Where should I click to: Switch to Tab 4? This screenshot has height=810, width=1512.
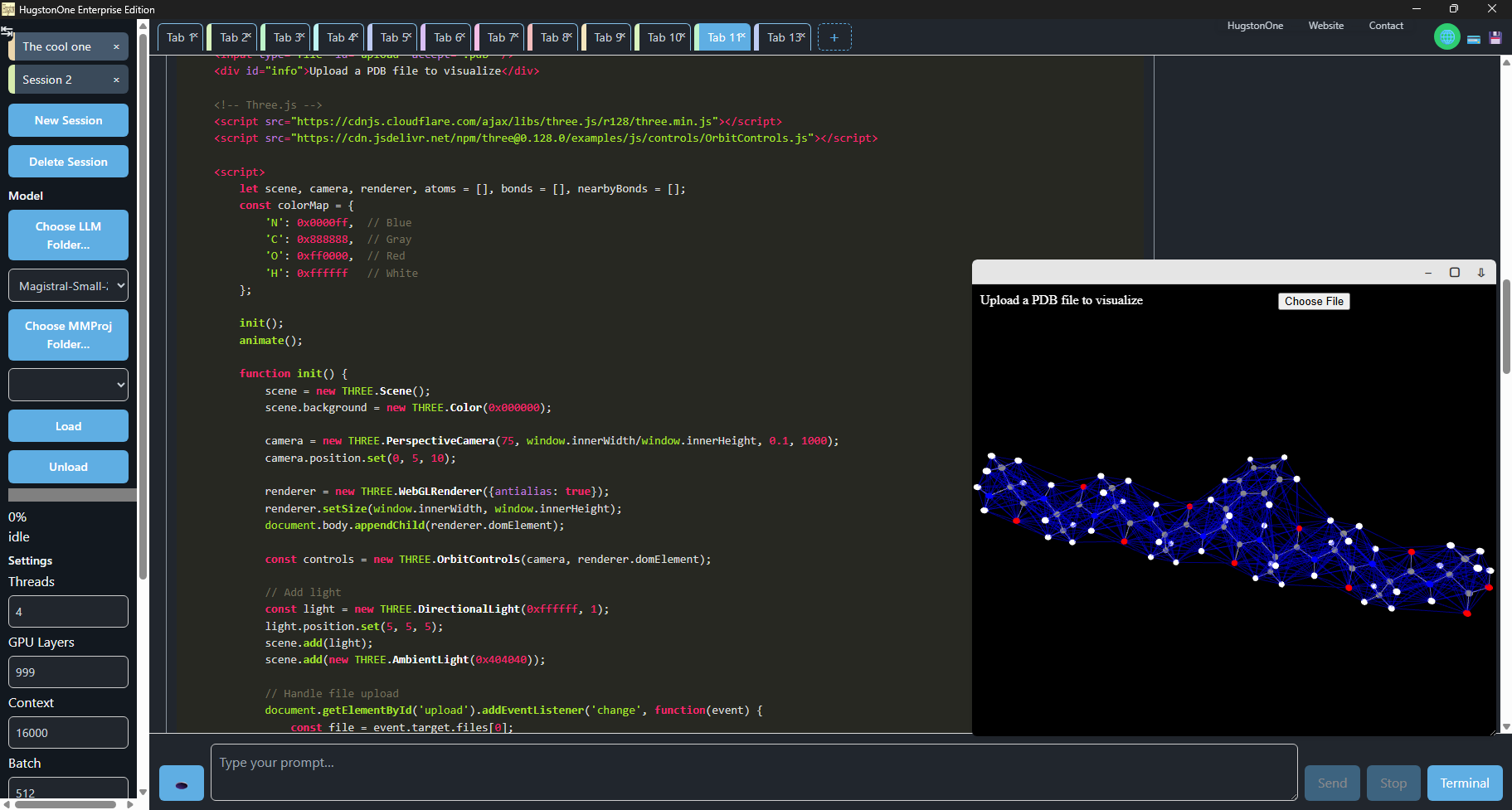pyautogui.click(x=338, y=37)
